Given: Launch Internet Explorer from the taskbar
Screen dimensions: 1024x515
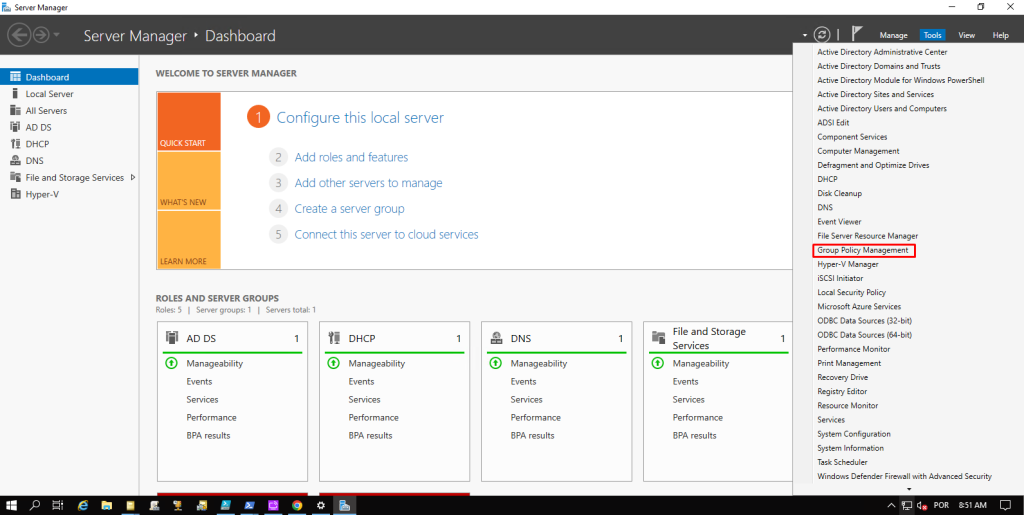Looking at the screenshot, I should tap(83, 505).
